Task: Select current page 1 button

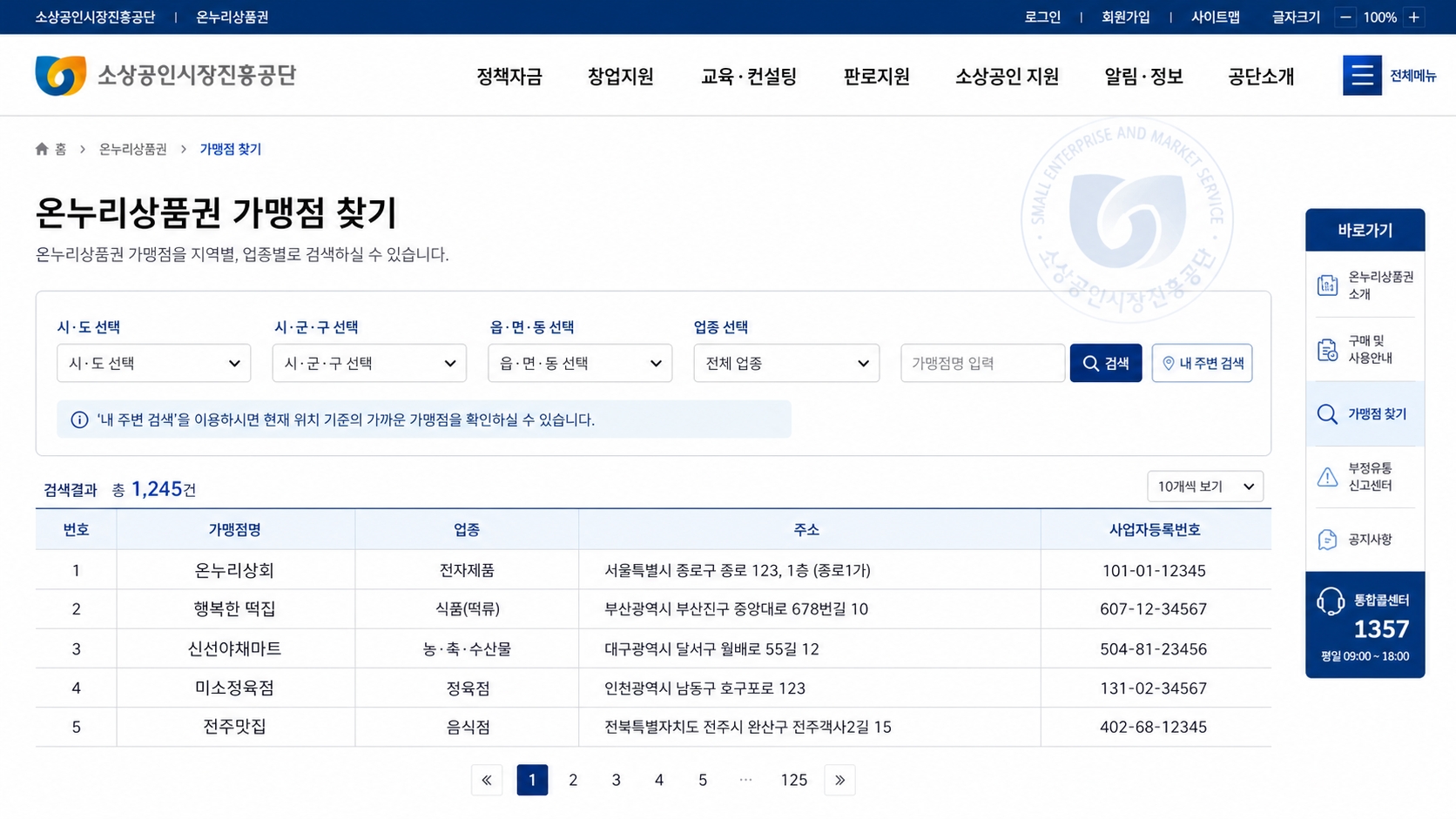Action: 532,780
